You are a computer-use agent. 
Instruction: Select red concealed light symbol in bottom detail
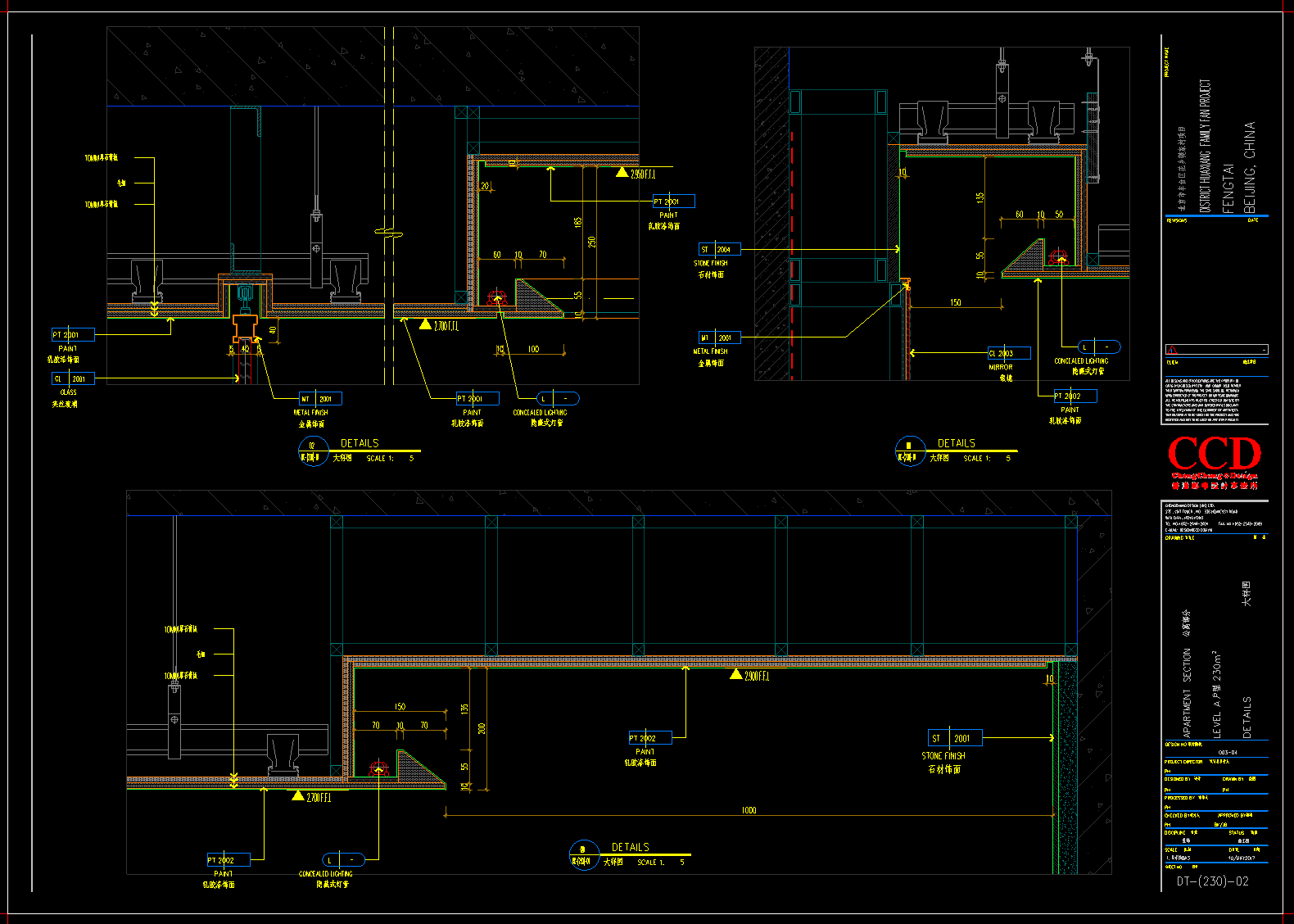[378, 768]
